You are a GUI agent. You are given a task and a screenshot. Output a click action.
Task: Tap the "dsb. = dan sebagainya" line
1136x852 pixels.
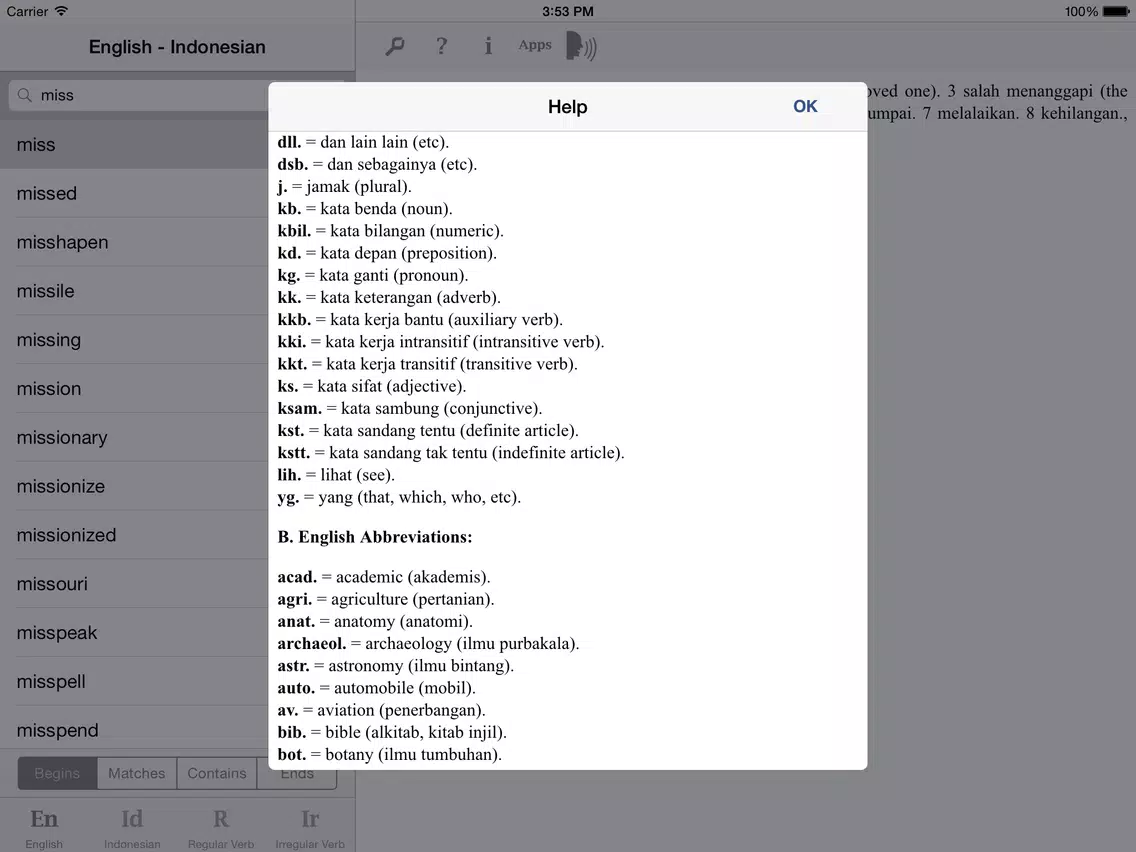pos(377,164)
